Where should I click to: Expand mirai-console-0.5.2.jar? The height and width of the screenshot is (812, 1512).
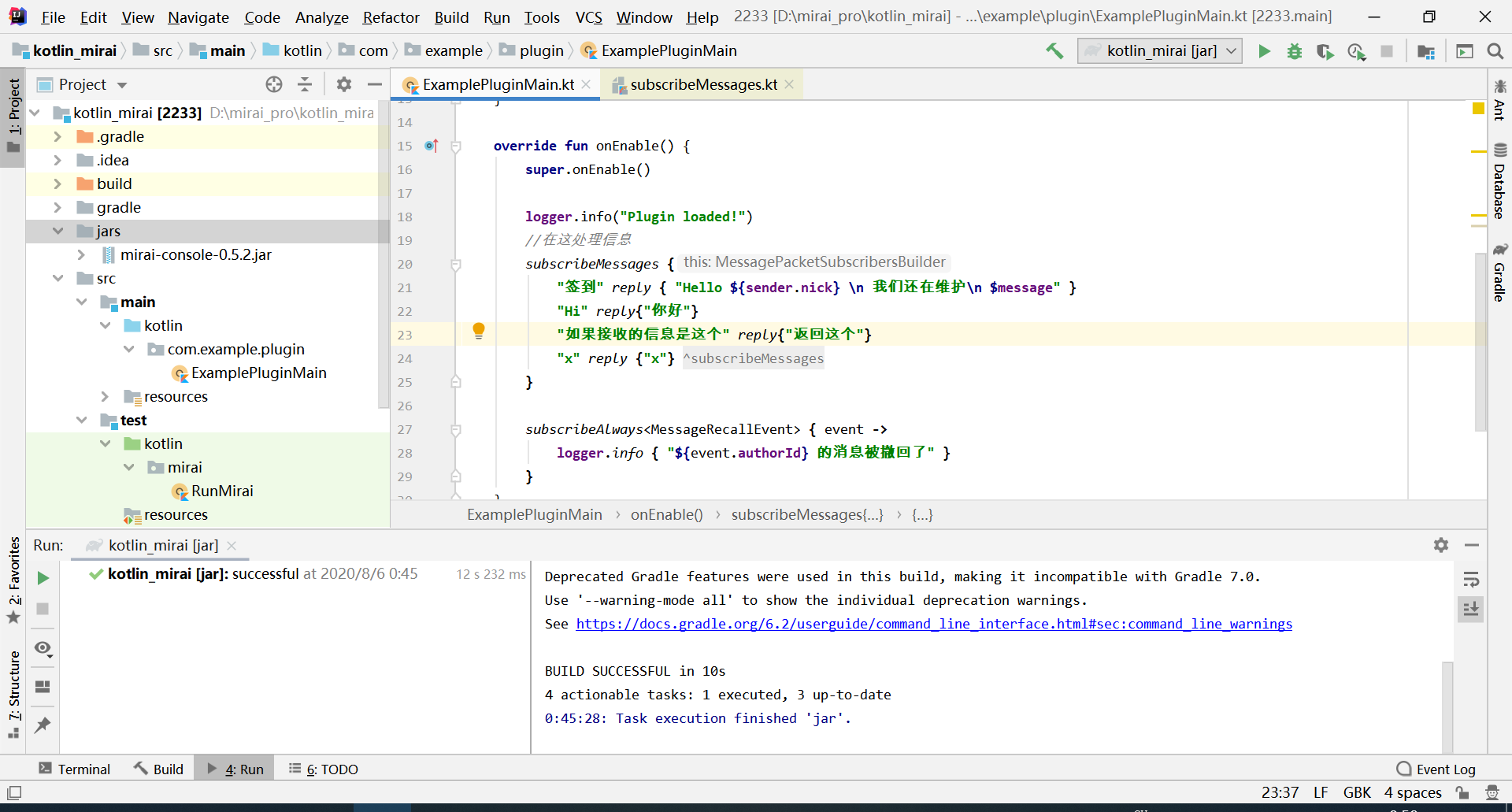pyautogui.click(x=81, y=254)
